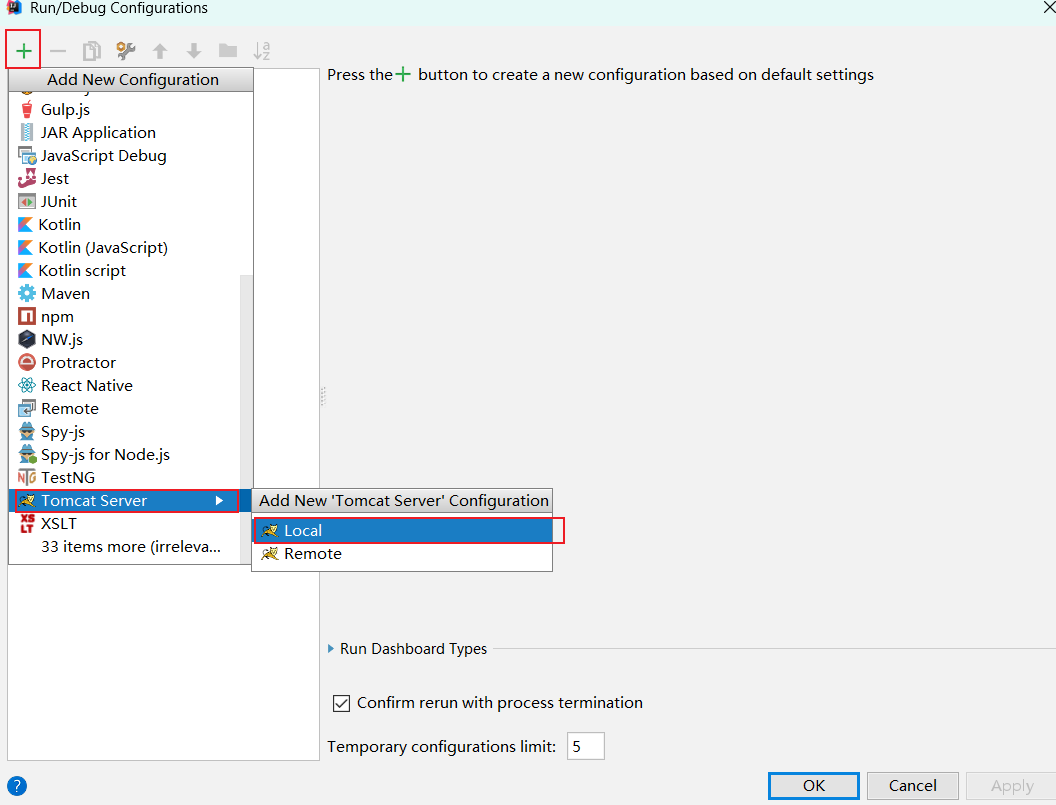Select TestNG configuration type
The height and width of the screenshot is (805, 1056).
125,478
